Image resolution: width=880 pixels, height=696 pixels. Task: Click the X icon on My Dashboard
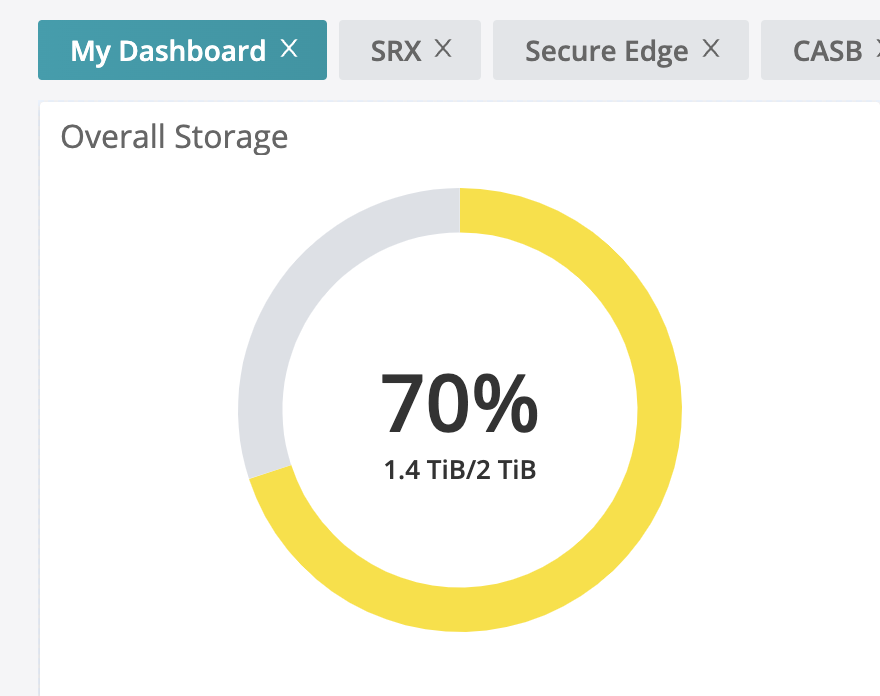288,47
